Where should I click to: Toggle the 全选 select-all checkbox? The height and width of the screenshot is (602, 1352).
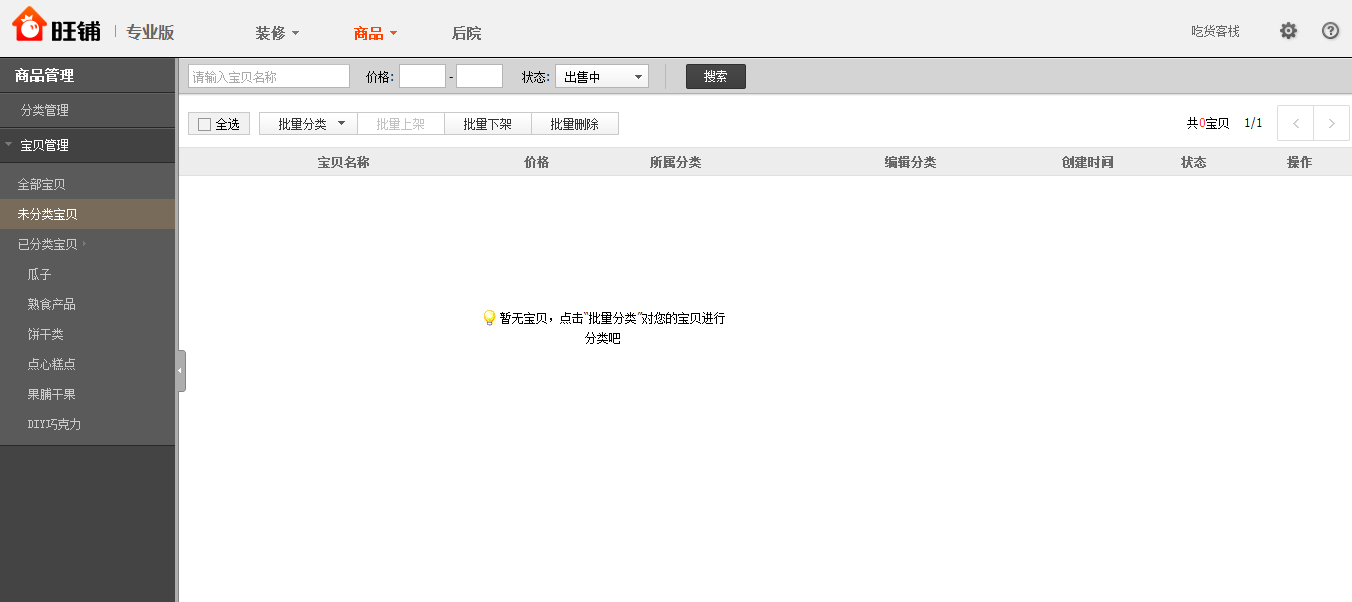tap(205, 125)
